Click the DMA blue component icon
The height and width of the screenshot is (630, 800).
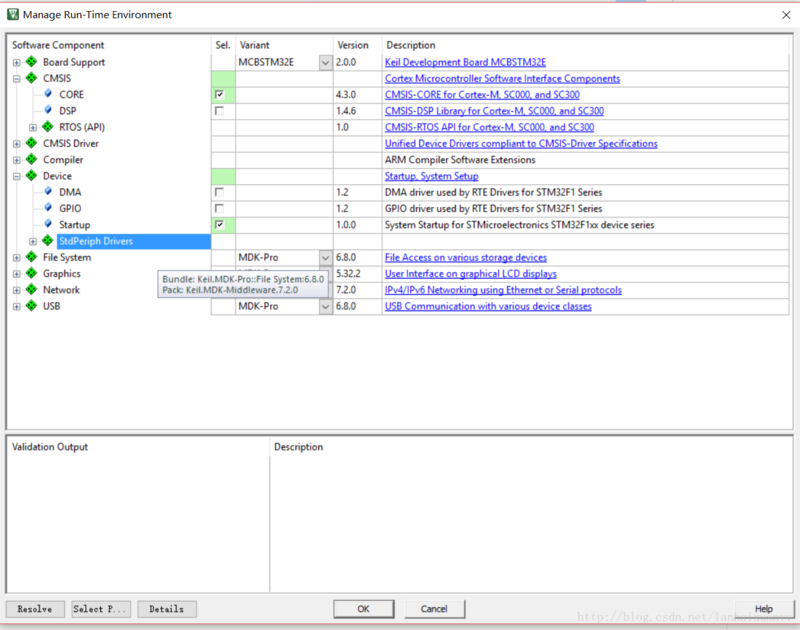coord(48,192)
